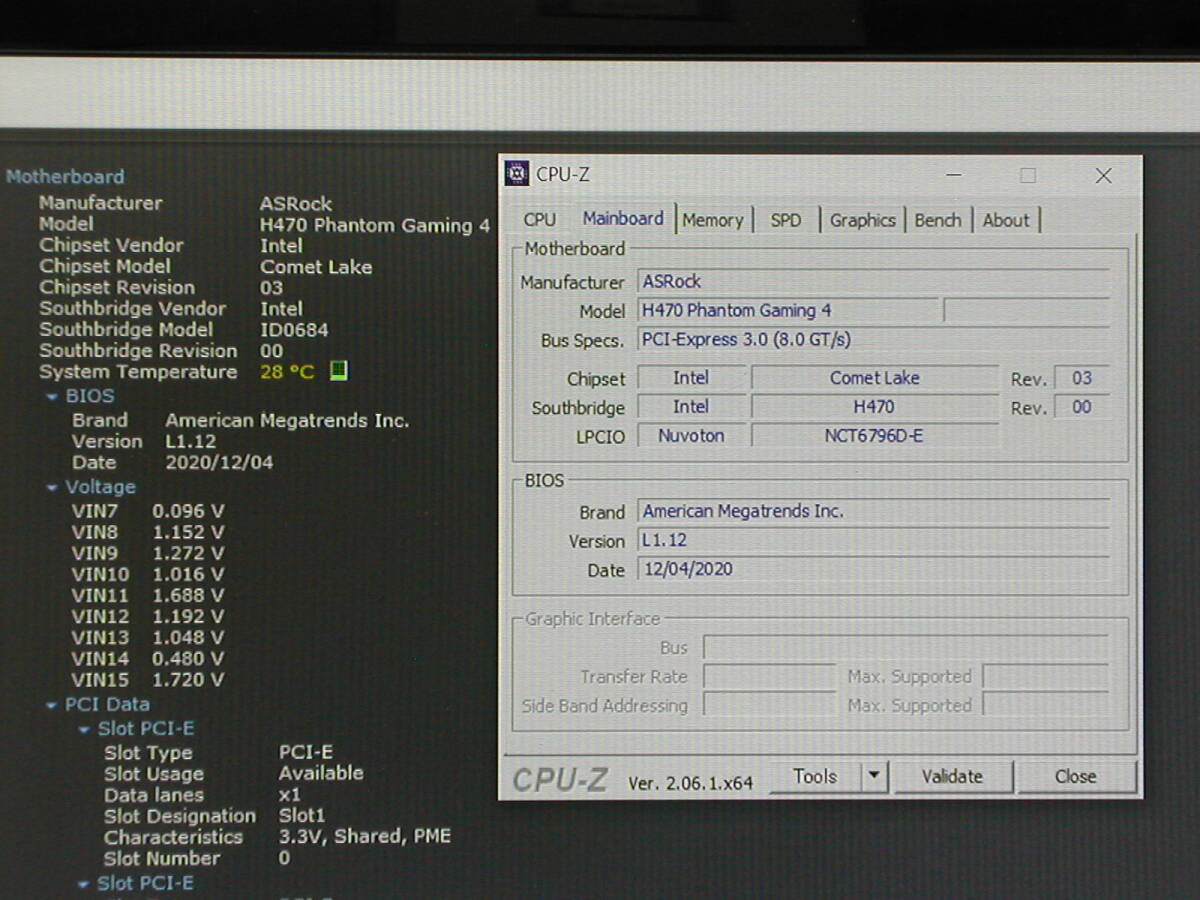
Task: Click the VIN13 1.048 V row
Action: [147, 638]
